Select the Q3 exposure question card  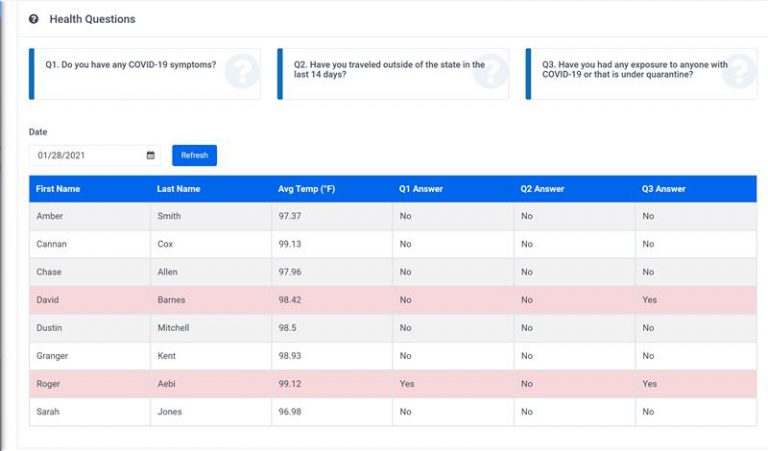[640, 74]
